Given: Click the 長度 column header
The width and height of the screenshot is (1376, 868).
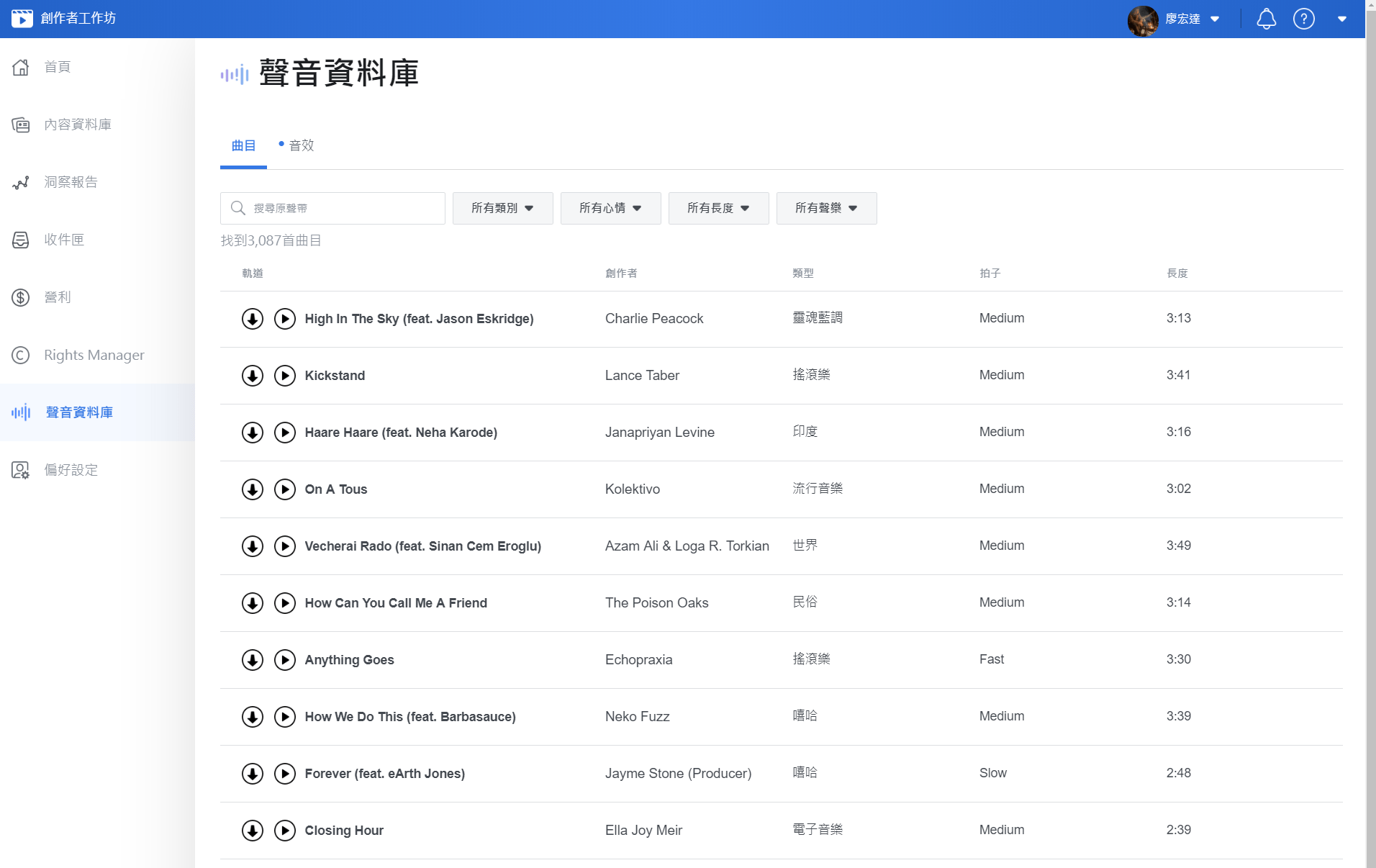Looking at the screenshot, I should coord(1177,273).
